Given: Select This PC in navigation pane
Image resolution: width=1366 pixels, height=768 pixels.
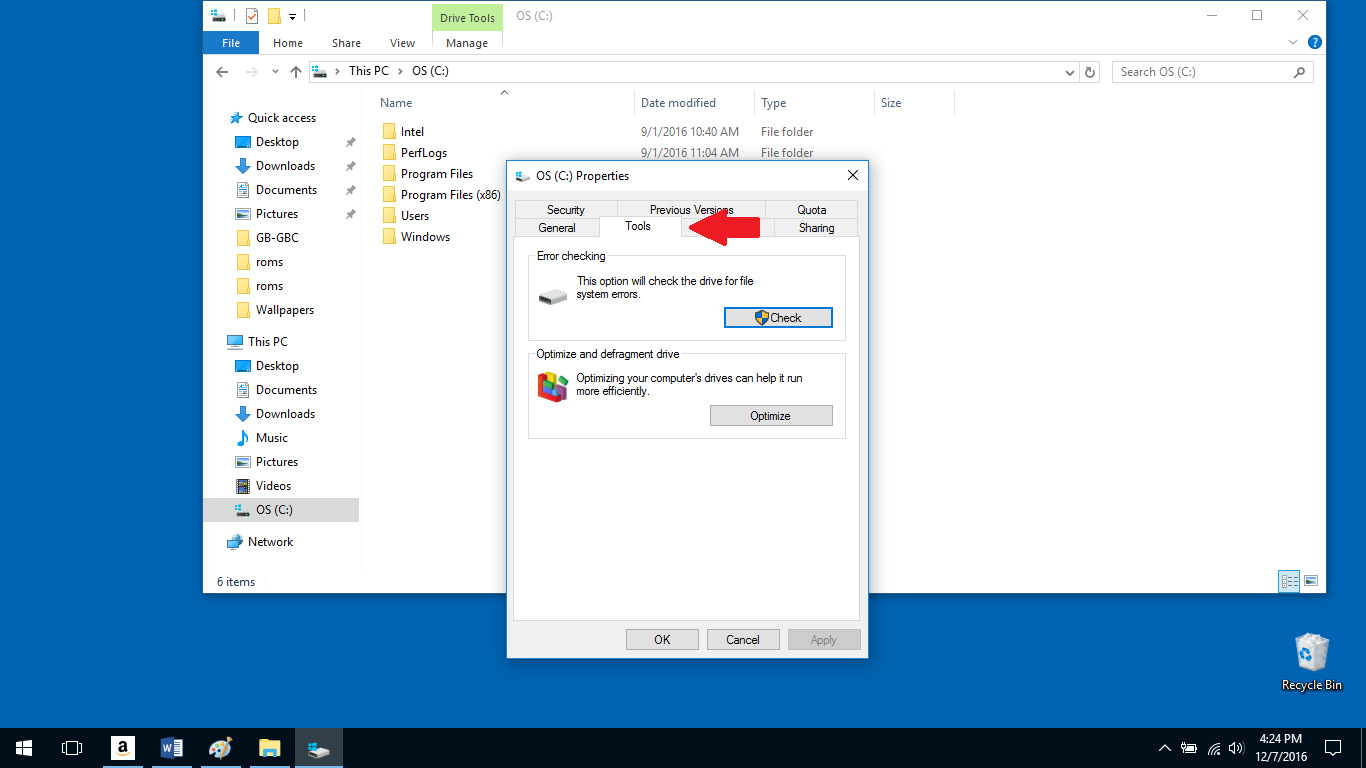Looking at the screenshot, I should [x=267, y=342].
